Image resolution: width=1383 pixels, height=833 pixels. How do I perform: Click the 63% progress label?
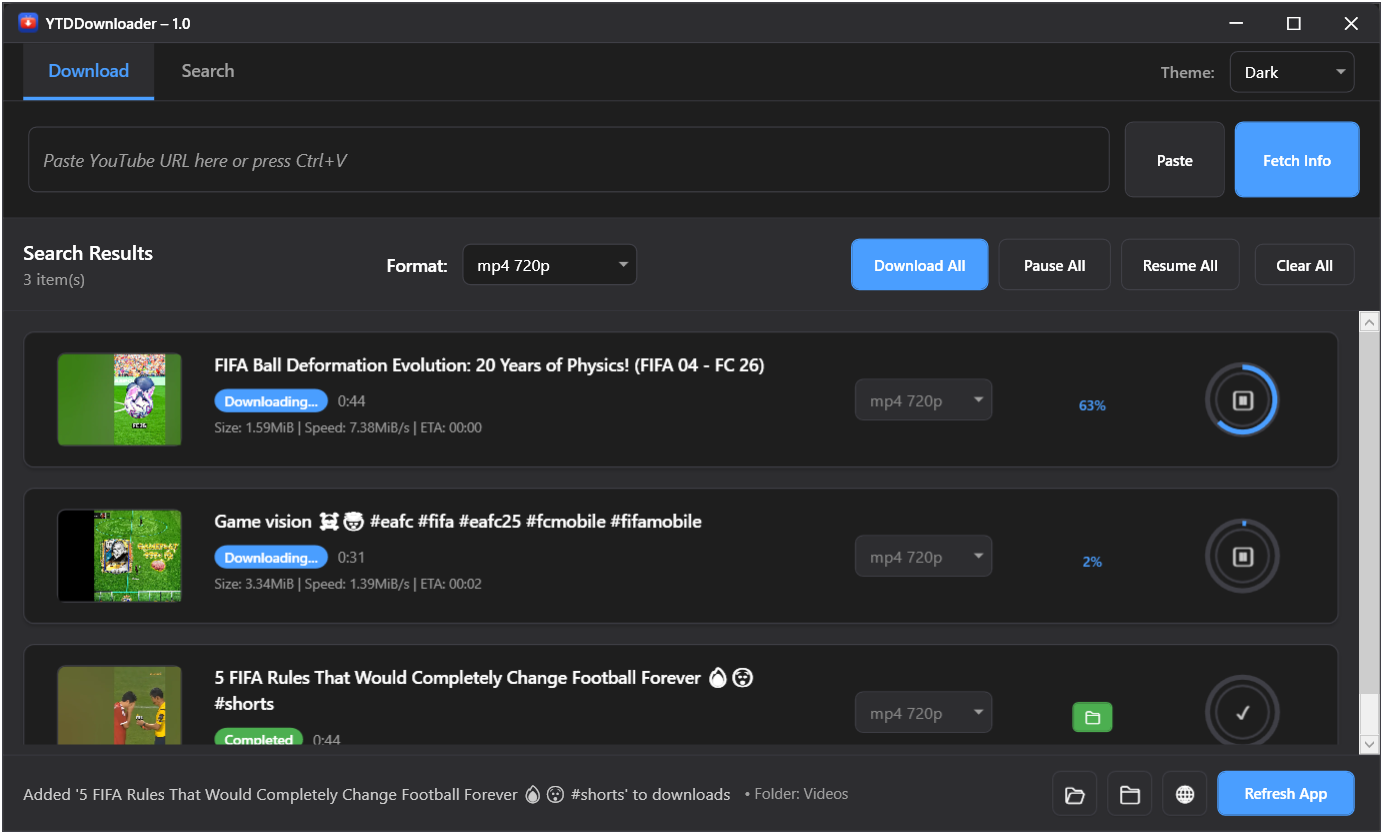point(1092,405)
